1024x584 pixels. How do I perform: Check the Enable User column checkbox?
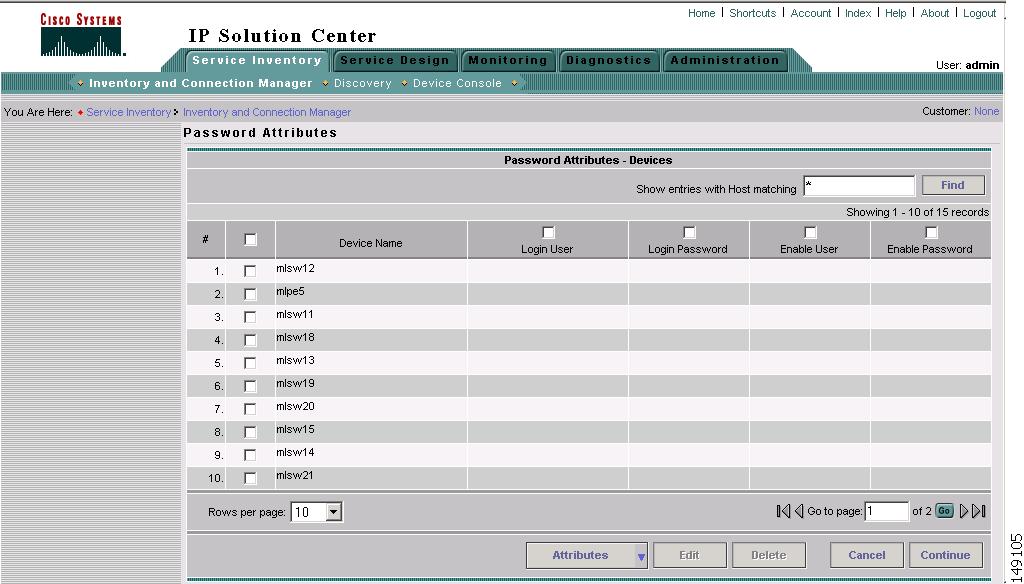(810, 233)
